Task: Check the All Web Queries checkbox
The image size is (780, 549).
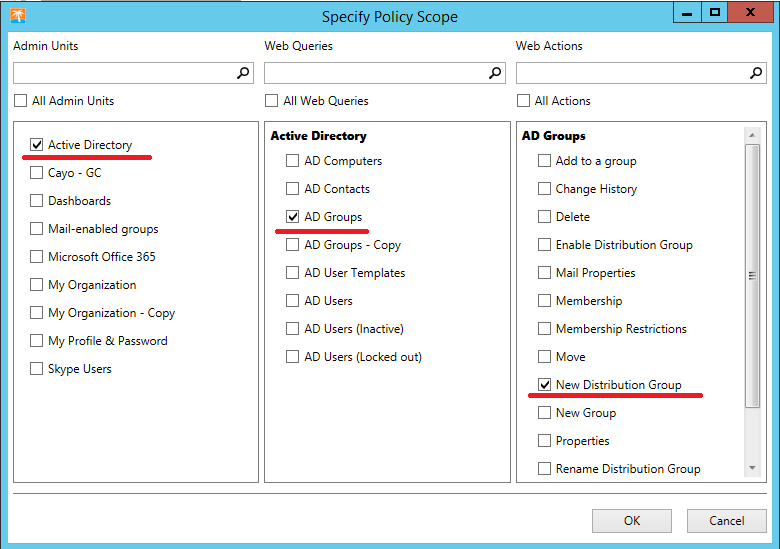Action: [x=272, y=101]
